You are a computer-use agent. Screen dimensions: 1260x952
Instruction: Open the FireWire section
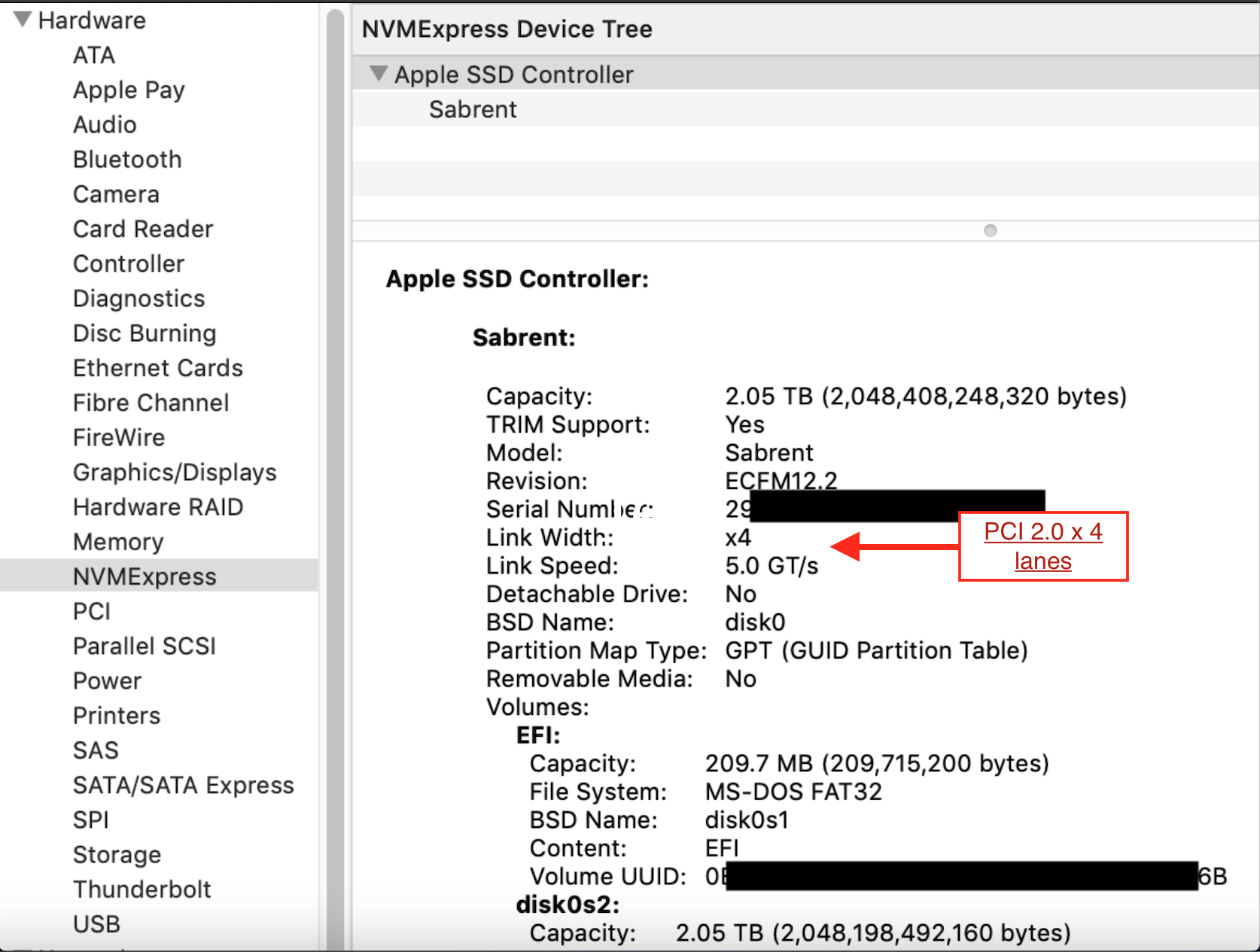pyautogui.click(x=119, y=437)
